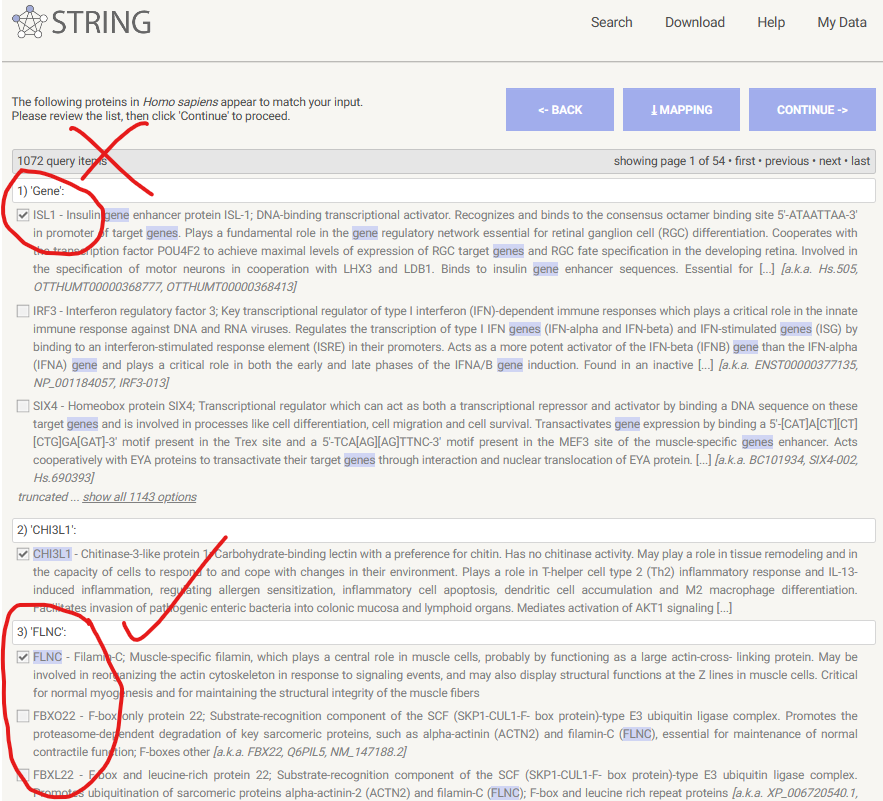Expand 'show all 1143 options' link
Image resolution: width=883 pixels, height=801 pixels.
[140, 497]
